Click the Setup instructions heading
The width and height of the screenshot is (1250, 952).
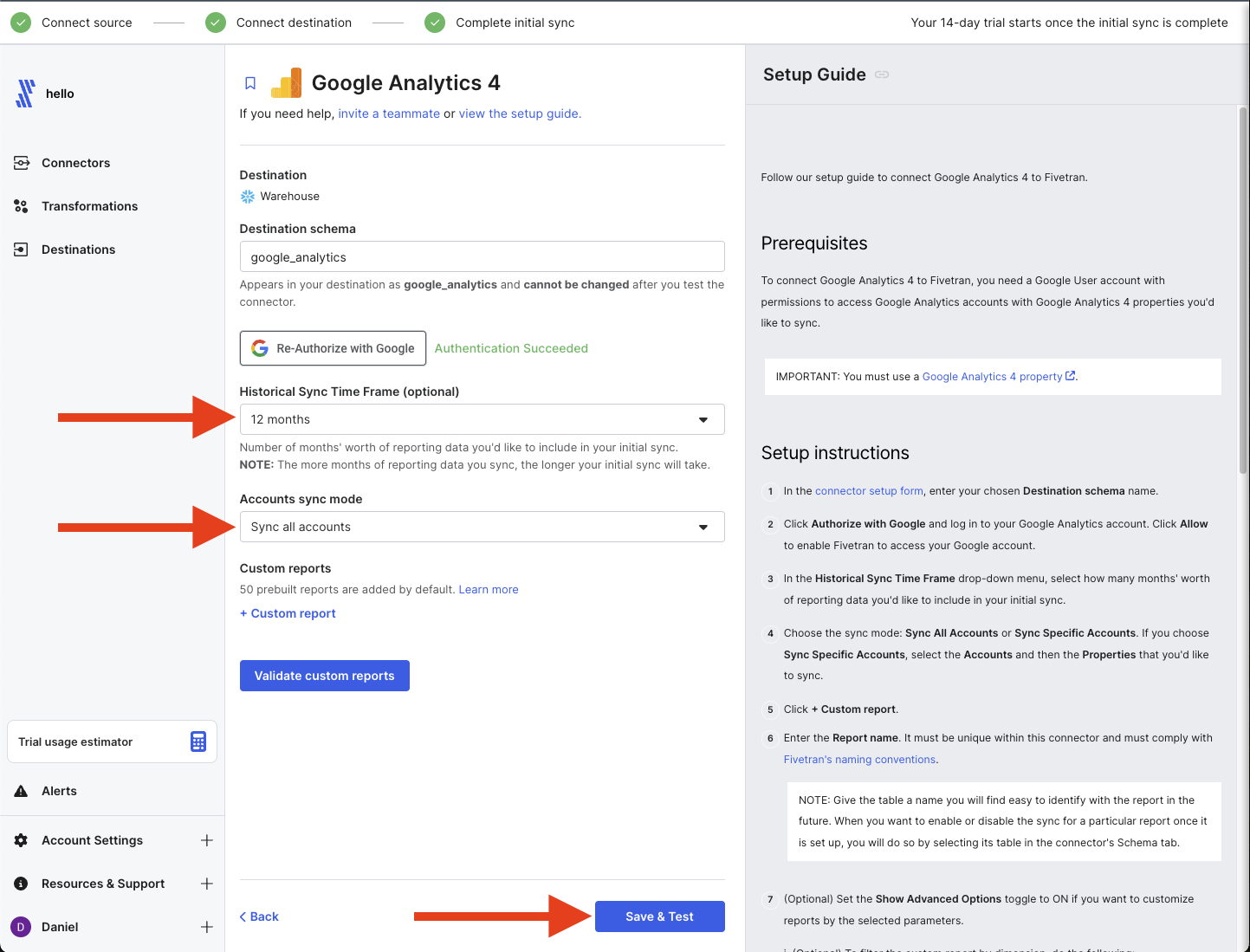click(x=835, y=453)
